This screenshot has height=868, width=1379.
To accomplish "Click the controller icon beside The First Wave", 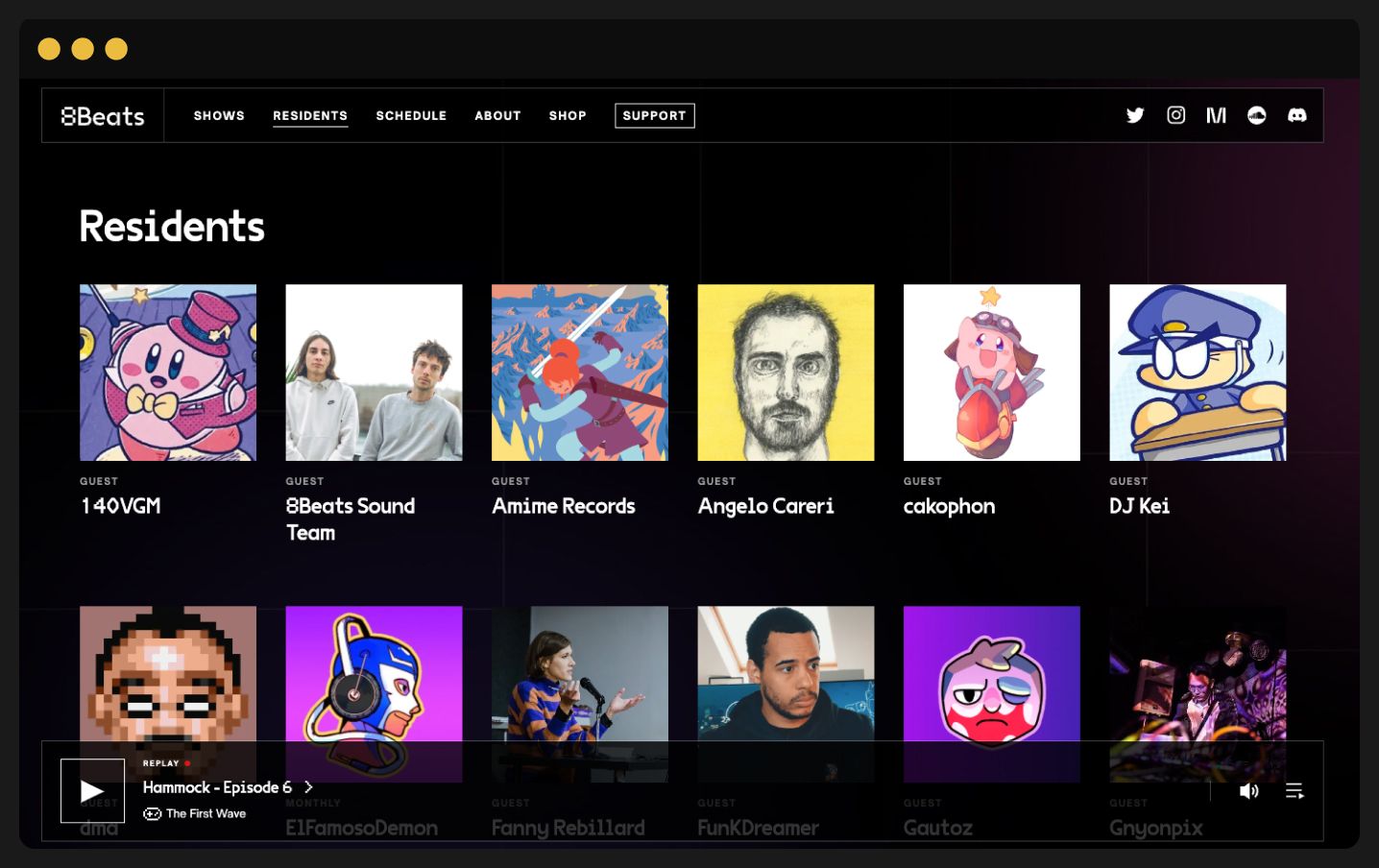I will (x=152, y=814).
